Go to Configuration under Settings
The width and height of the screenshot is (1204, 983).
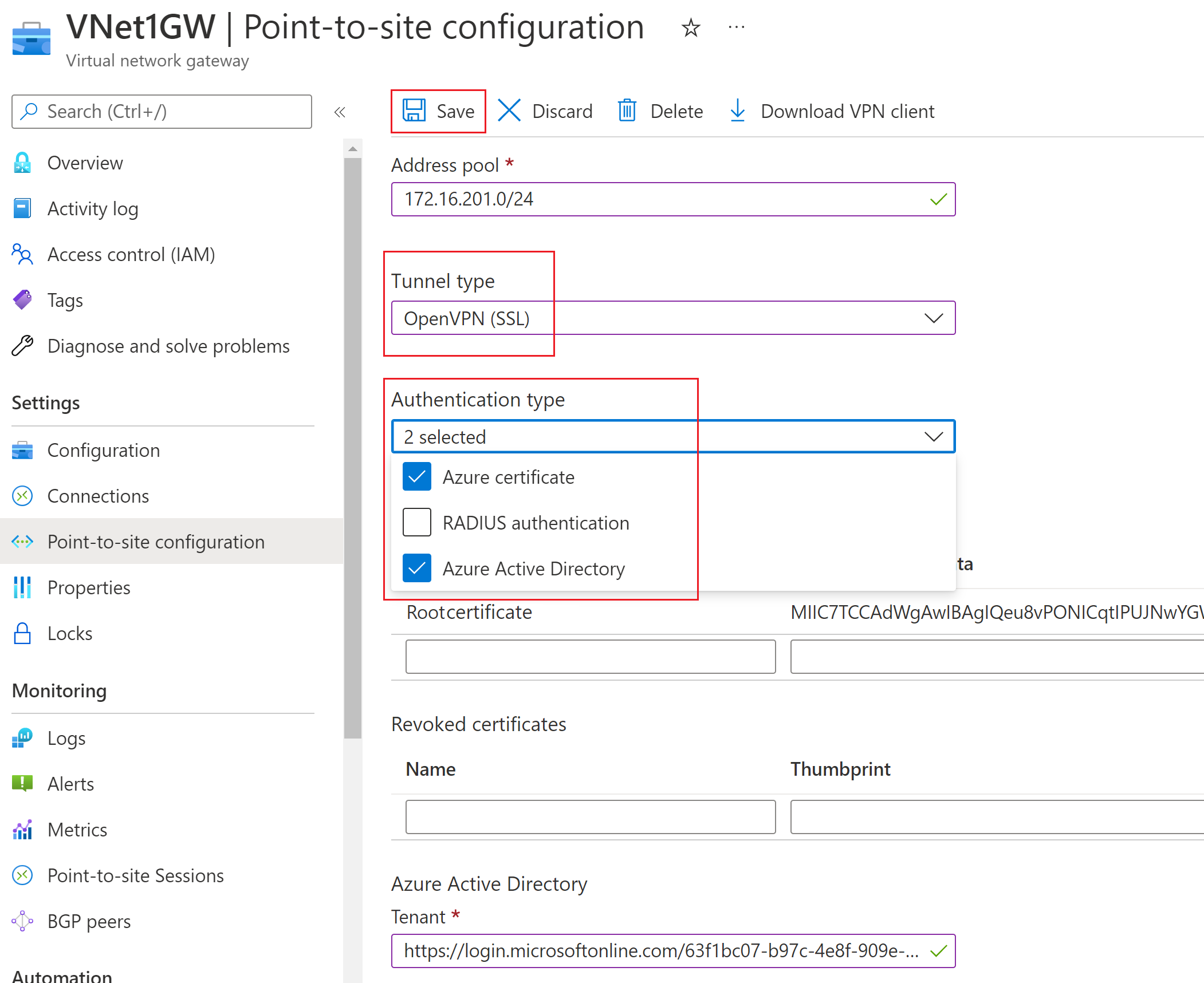pos(104,450)
